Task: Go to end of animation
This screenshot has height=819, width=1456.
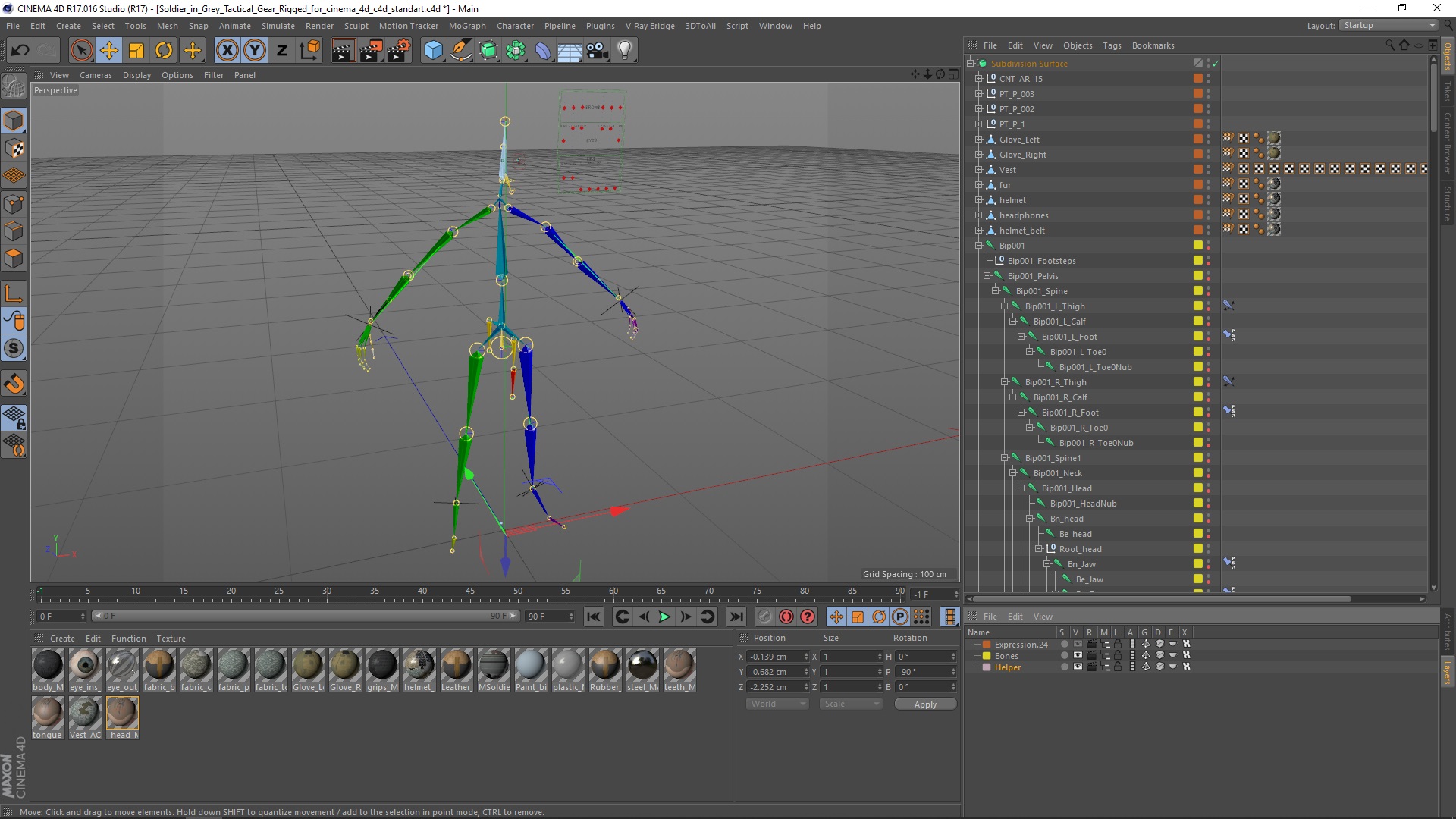Action: pyautogui.click(x=736, y=617)
